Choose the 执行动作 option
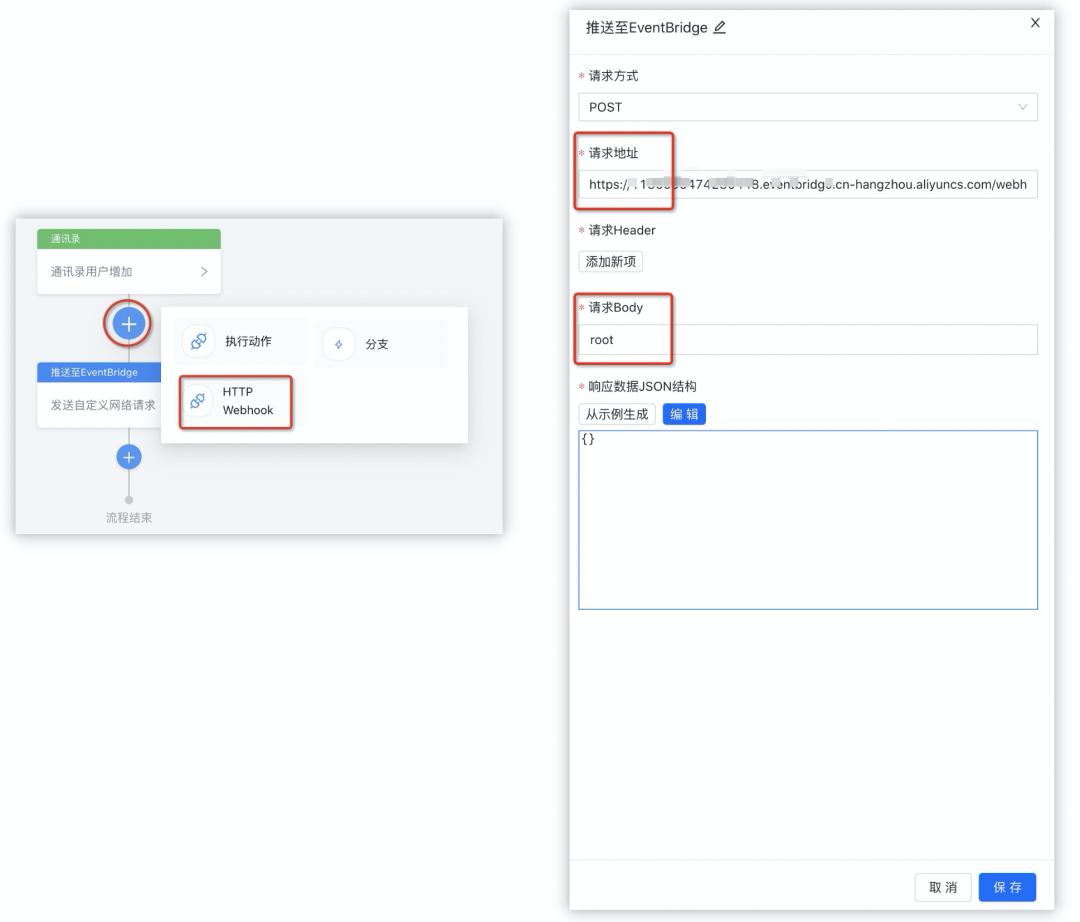 (x=240, y=342)
